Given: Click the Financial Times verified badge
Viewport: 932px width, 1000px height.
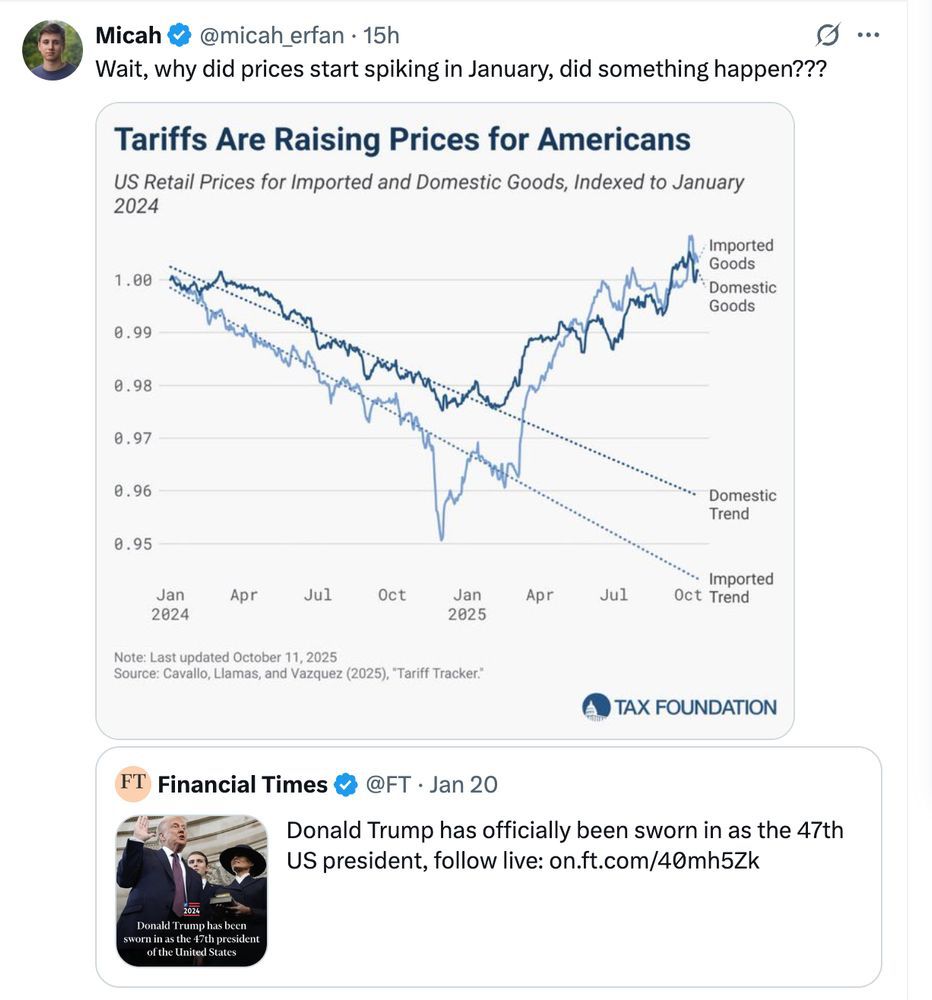Looking at the screenshot, I should click(345, 785).
